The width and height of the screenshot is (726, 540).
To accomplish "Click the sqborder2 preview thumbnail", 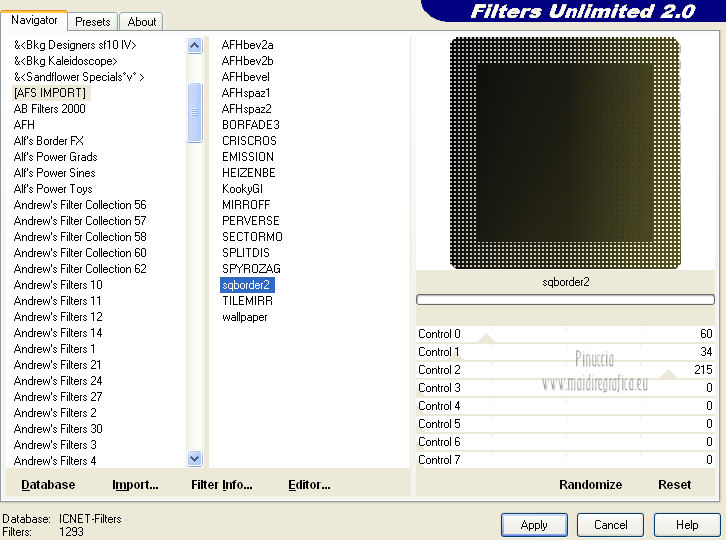I will [565, 153].
